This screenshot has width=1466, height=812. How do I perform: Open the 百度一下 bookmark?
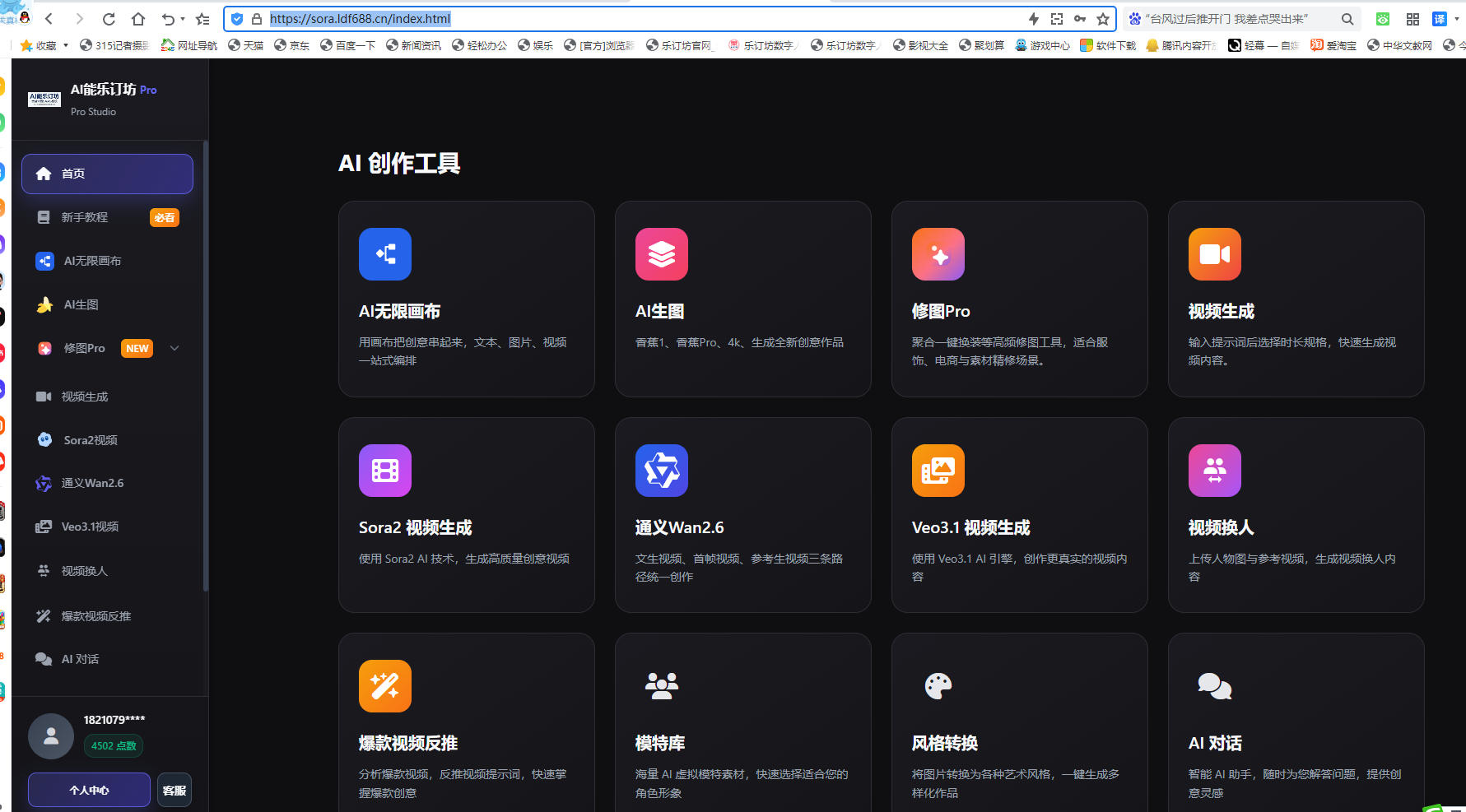[347, 45]
